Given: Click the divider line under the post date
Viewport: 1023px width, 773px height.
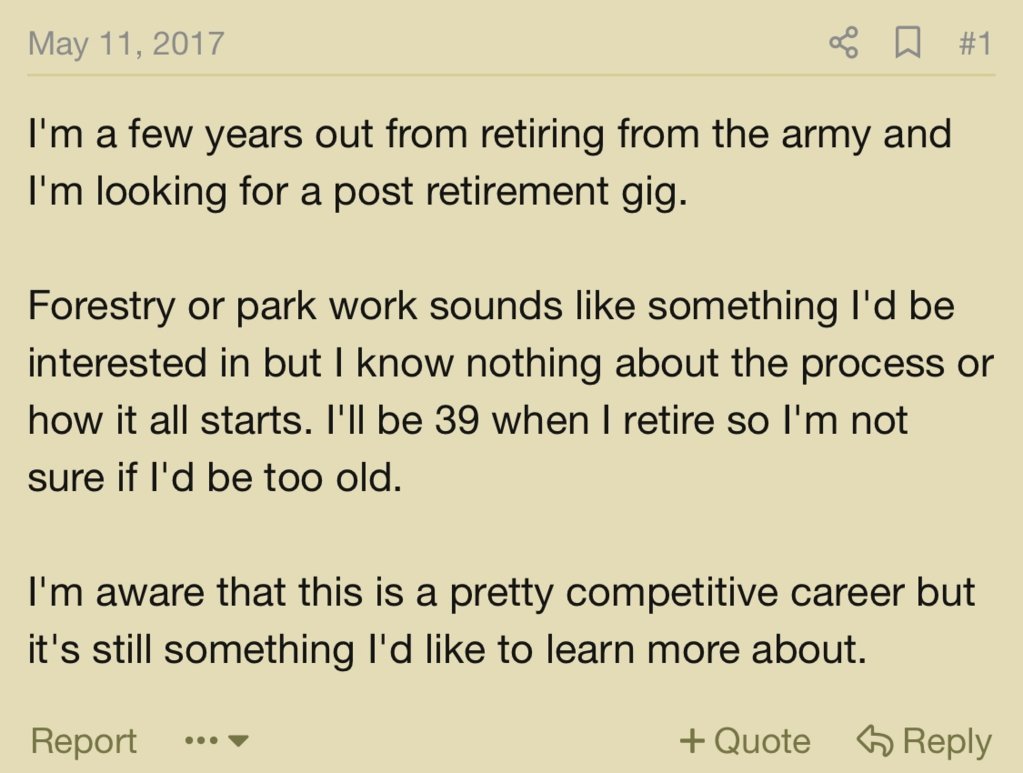Looking at the screenshot, I should coord(512,75).
